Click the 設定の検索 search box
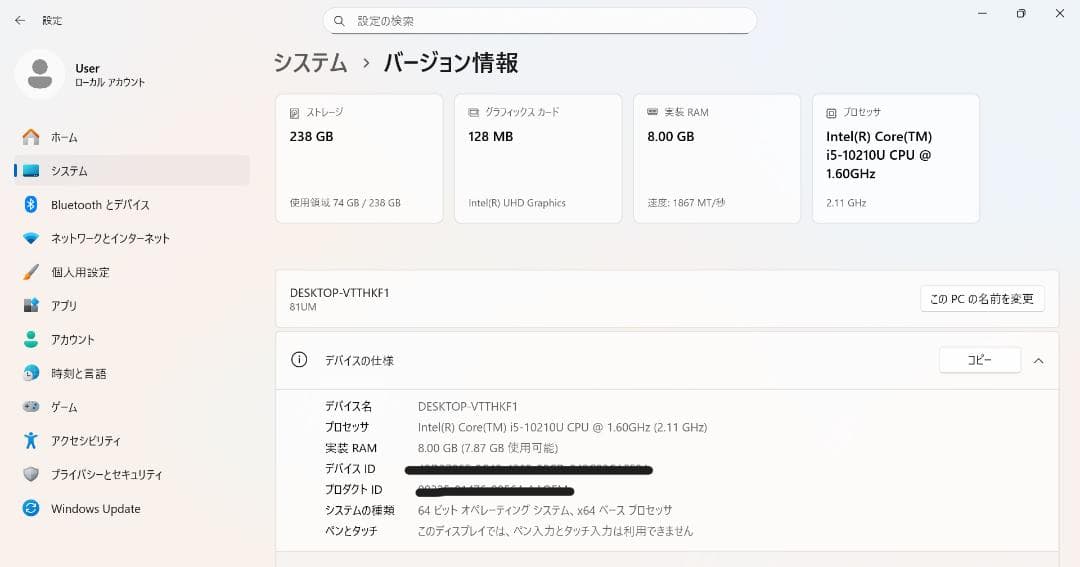 point(540,21)
